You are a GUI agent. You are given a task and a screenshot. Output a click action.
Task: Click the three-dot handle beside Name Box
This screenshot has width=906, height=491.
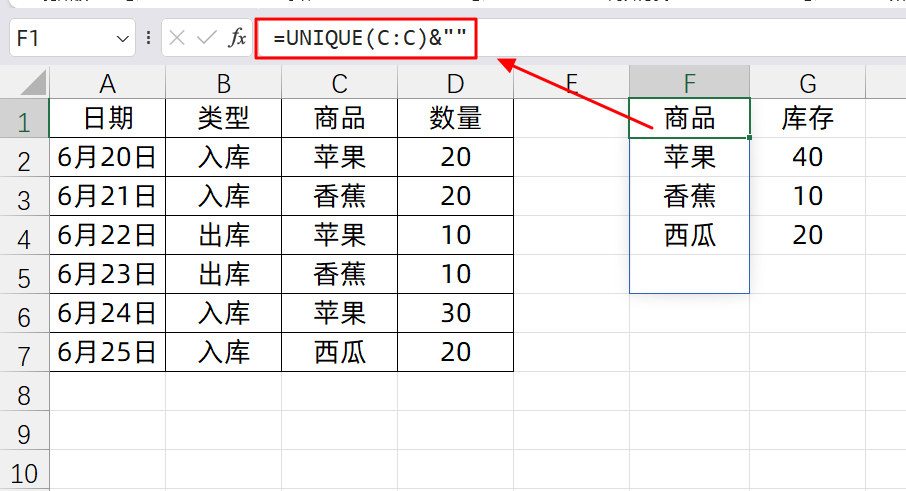(x=148, y=38)
